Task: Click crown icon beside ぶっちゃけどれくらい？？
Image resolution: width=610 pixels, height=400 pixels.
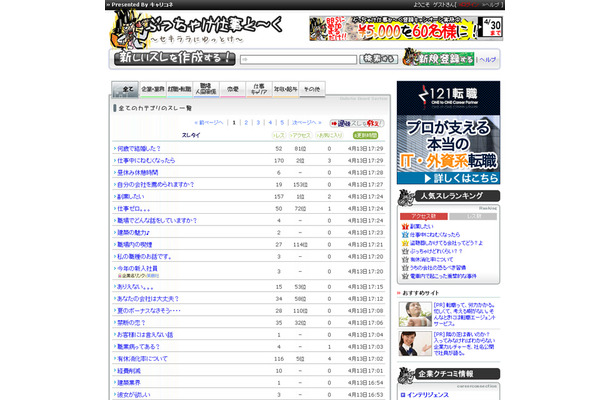Action: click(x=405, y=251)
